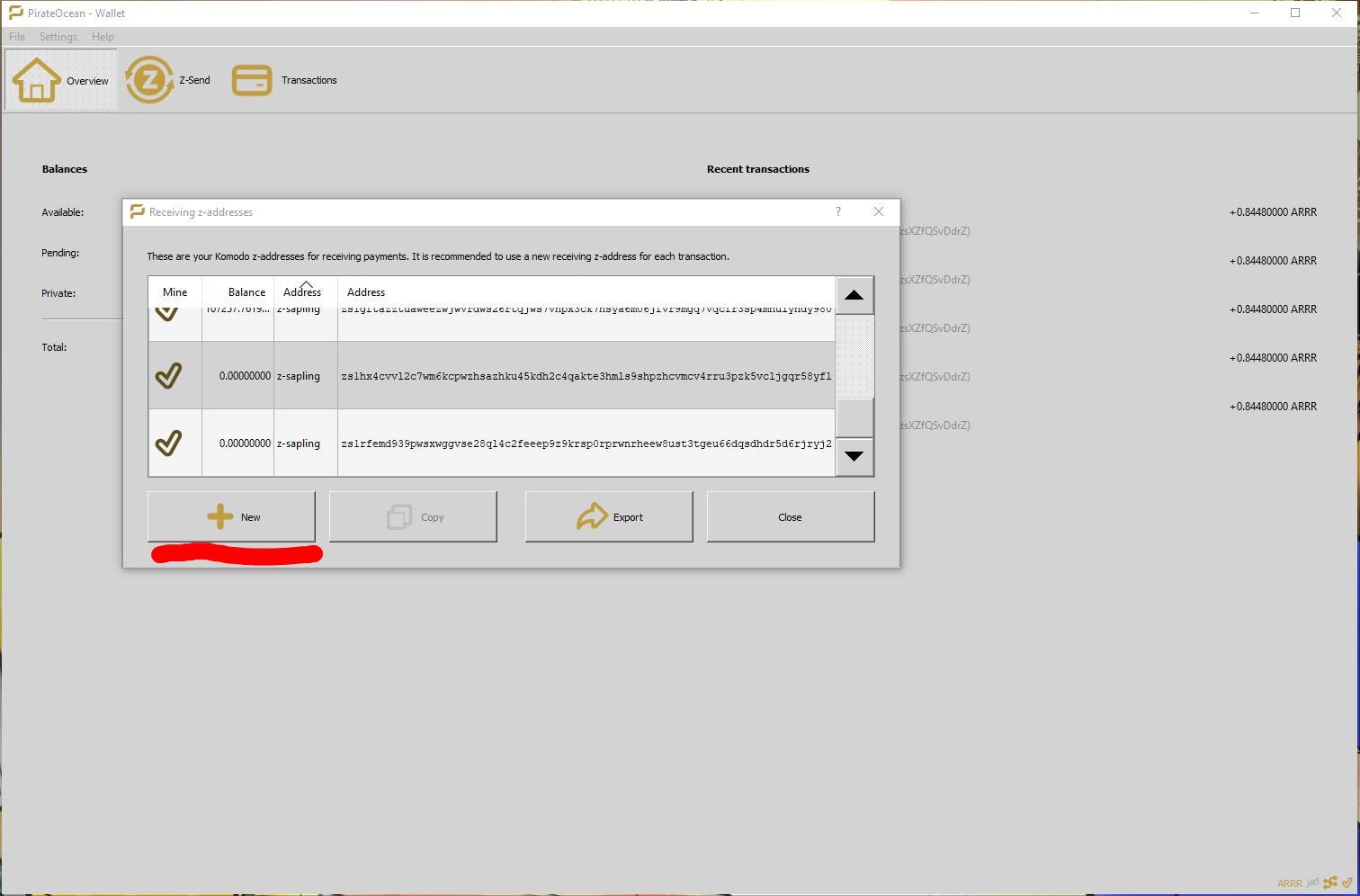Click z-sapling type in the zs1rfemd939 row
1360x896 pixels.
coord(299,444)
